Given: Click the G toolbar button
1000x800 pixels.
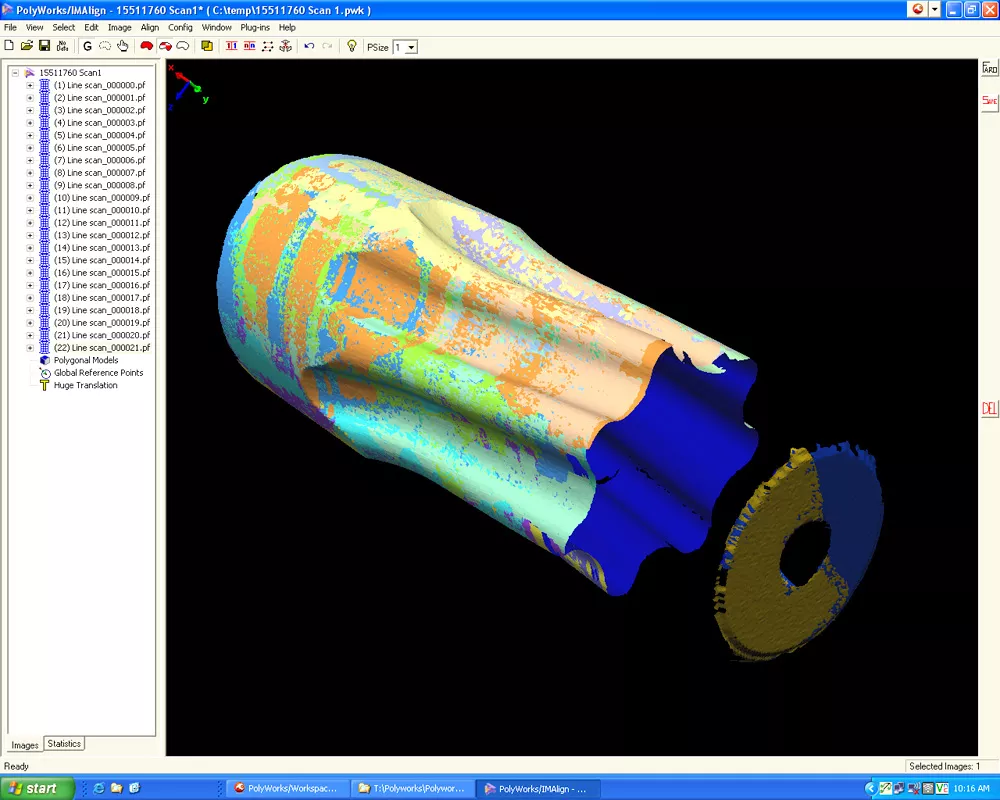Looking at the screenshot, I should [x=87, y=46].
